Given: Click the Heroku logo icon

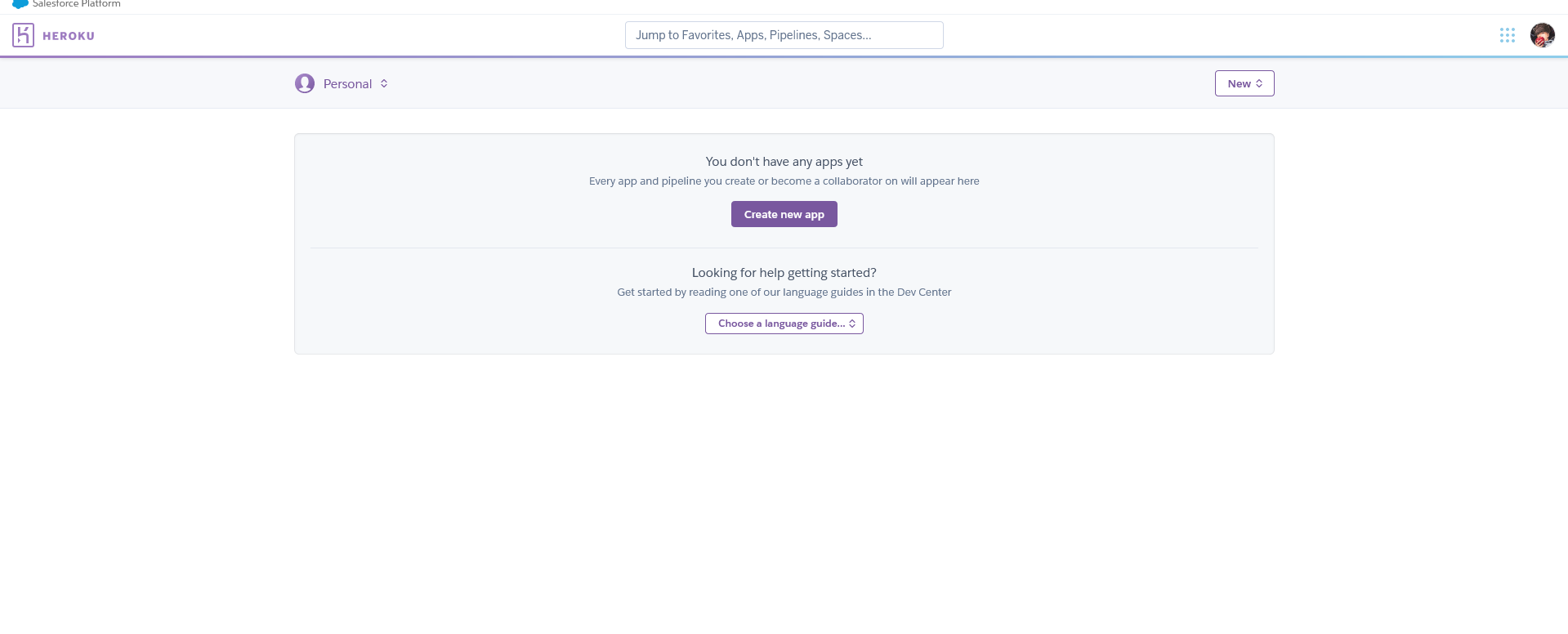Looking at the screenshot, I should [23, 35].
